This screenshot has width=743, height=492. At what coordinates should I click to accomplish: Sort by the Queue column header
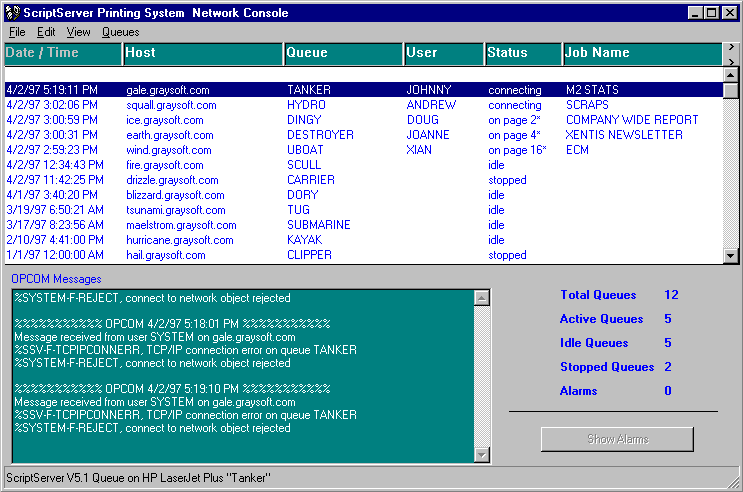(344, 54)
